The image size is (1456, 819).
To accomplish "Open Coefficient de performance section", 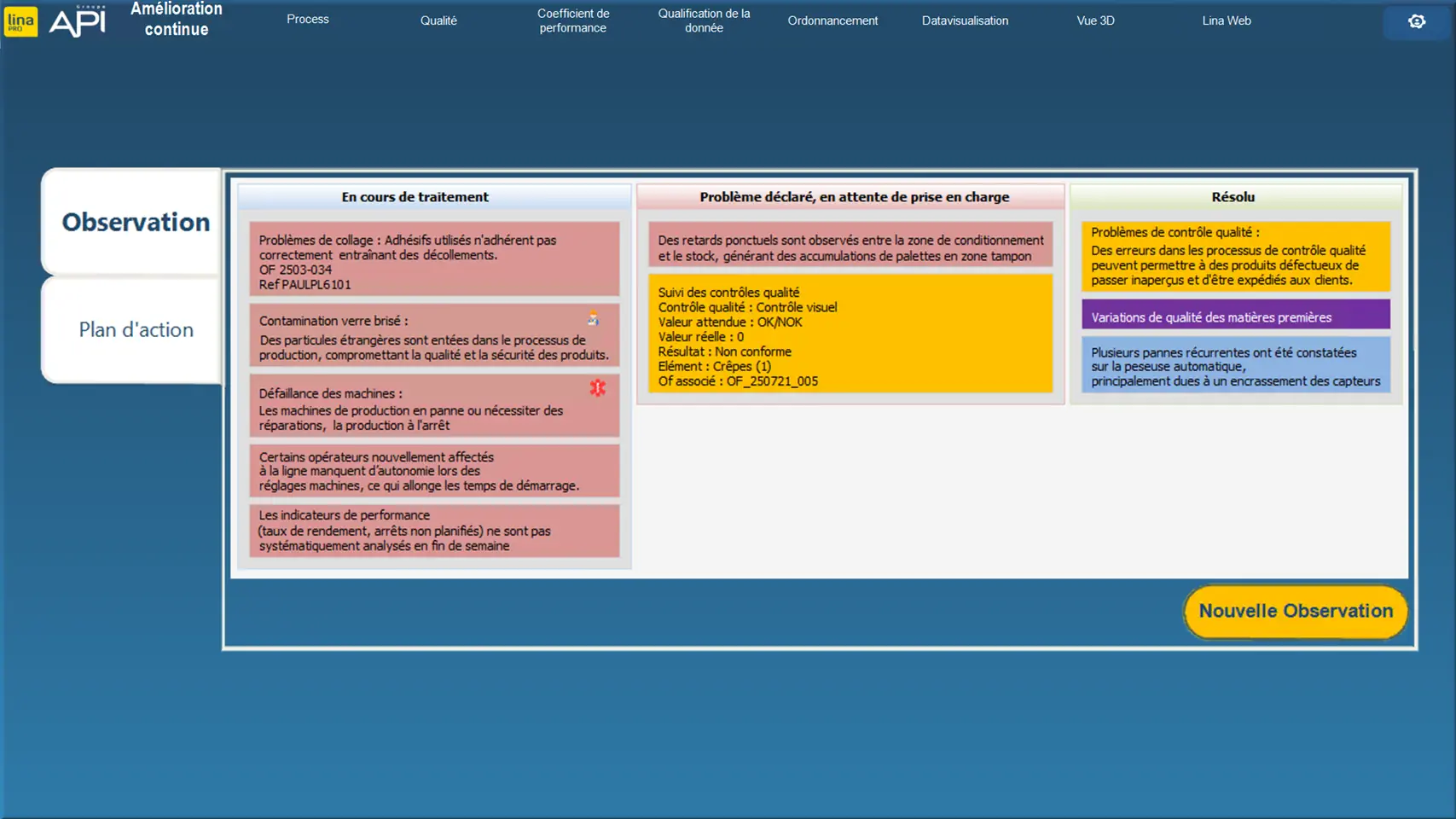I will 572,20.
